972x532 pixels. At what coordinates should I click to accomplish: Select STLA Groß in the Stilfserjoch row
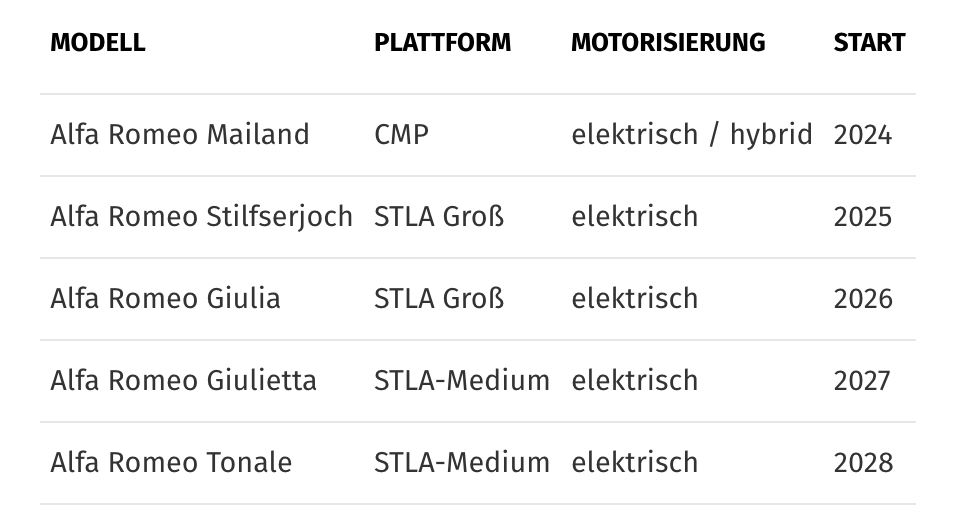(439, 217)
